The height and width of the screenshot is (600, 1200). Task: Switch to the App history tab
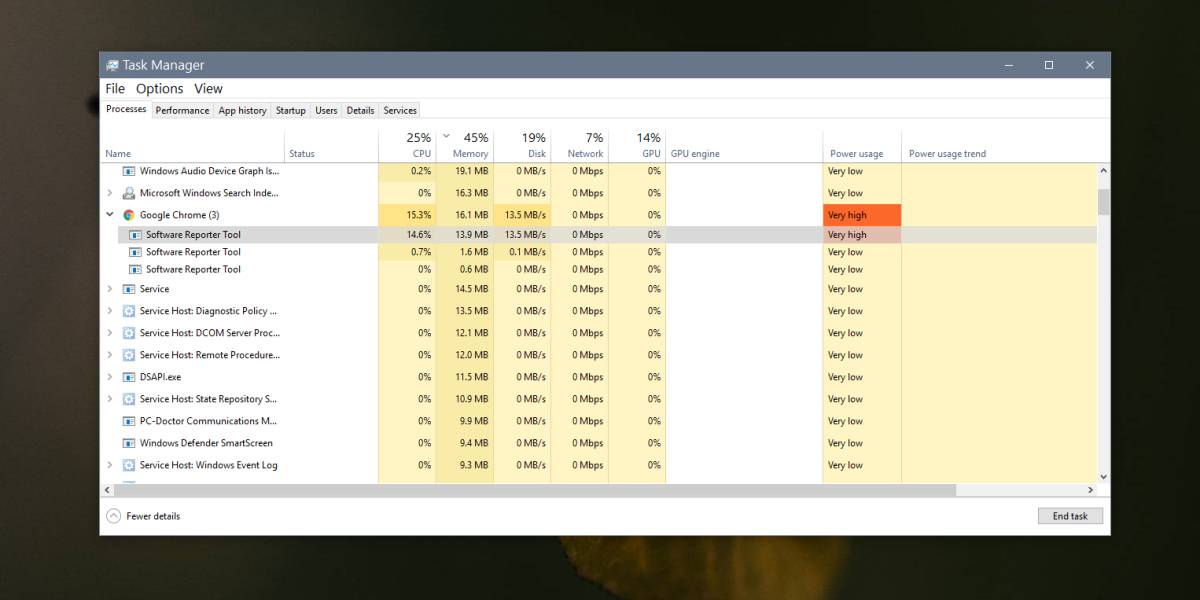pos(242,110)
